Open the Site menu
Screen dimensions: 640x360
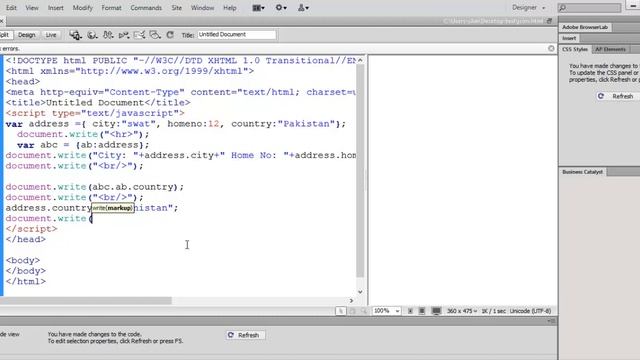click(x=177, y=8)
